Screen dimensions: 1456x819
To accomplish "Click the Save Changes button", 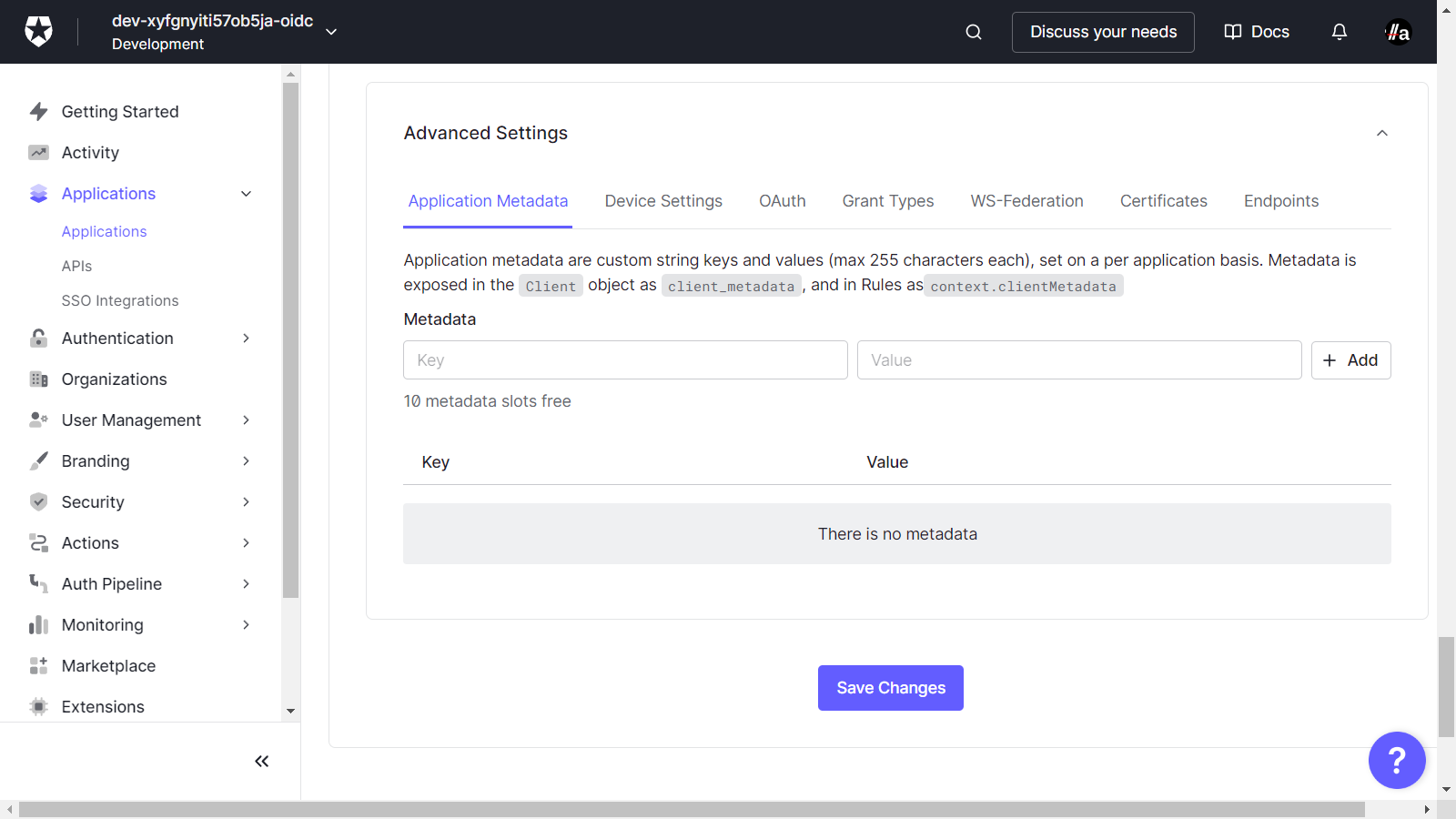I will pos(890,688).
